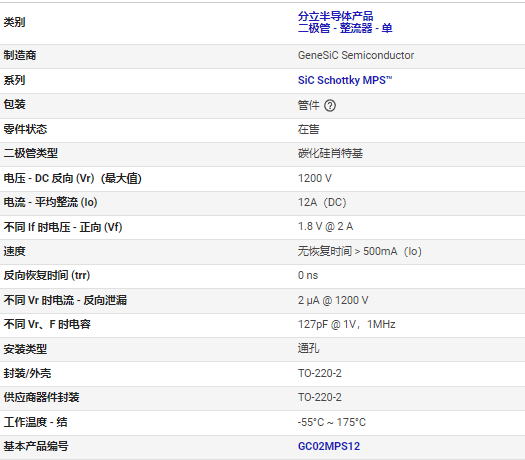This screenshot has height=460, width=525.
Task: Click the 供应商器件封装 row label
Action: point(42,397)
